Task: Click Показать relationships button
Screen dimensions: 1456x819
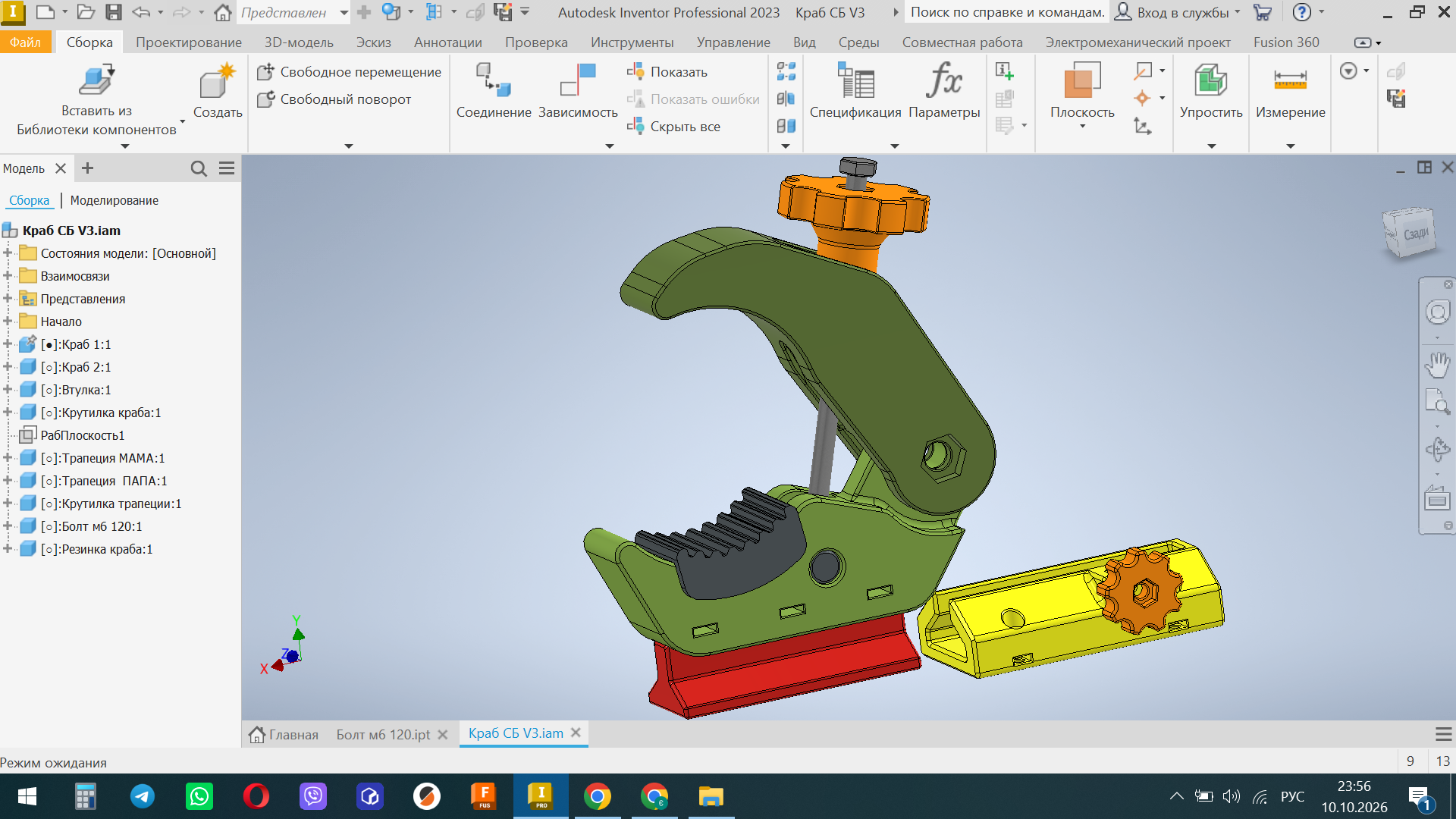Action: pos(667,72)
